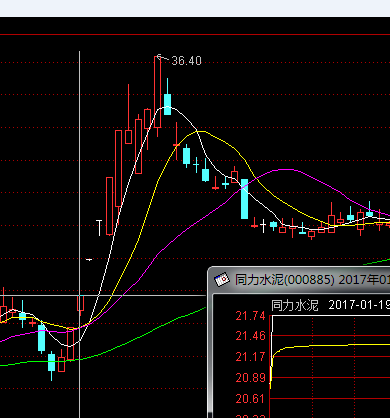
Task: Click the 21.46 price label in the popup
Action: coord(250,336)
